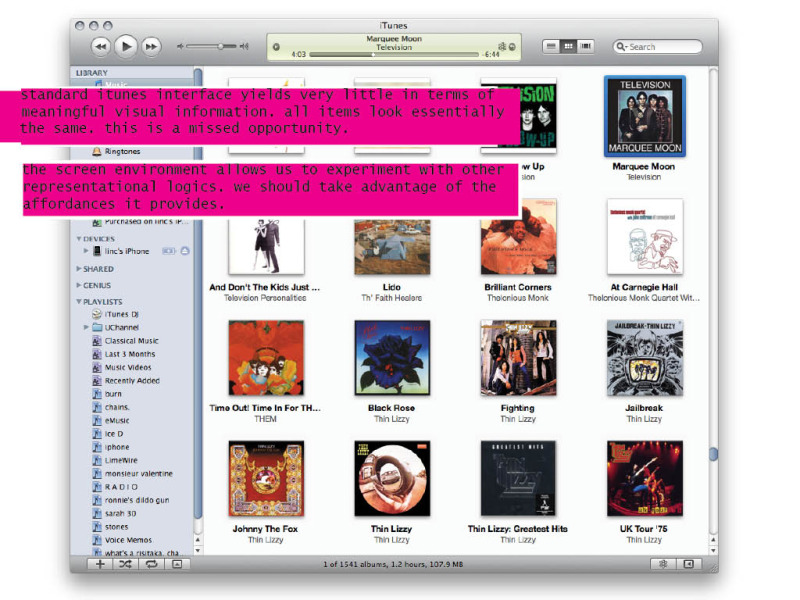The height and width of the screenshot is (600, 800).
Task: Open Last 3 Months smart playlist
Action: [x=124, y=354]
